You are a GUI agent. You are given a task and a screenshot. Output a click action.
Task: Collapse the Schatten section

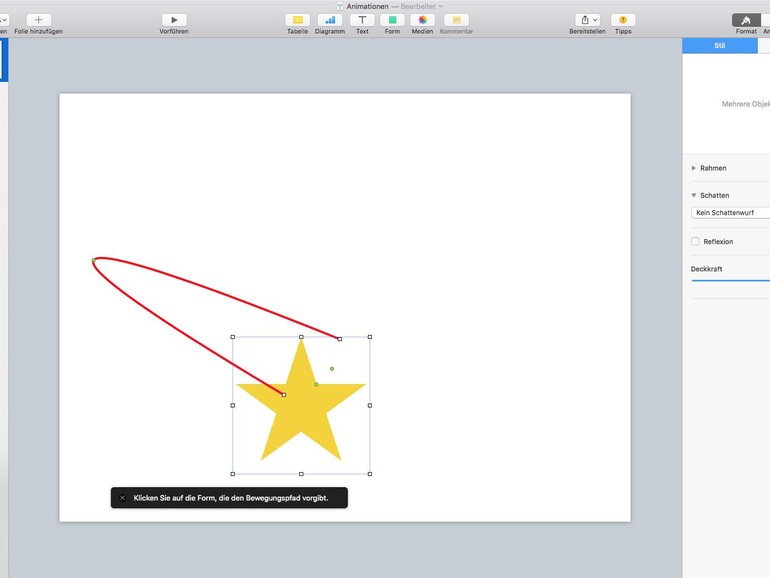tap(693, 195)
